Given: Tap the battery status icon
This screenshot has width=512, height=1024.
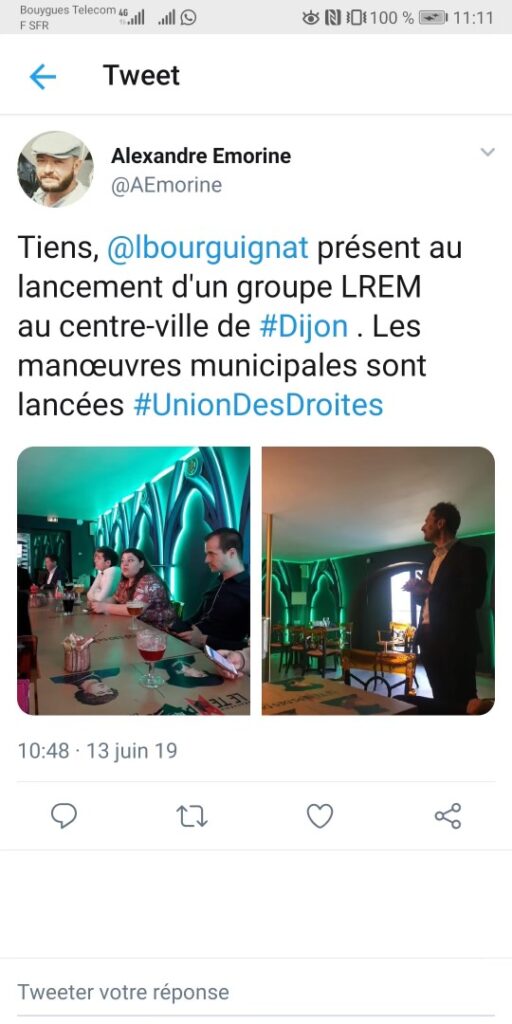Looking at the screenshot, I should pos(434,18).
